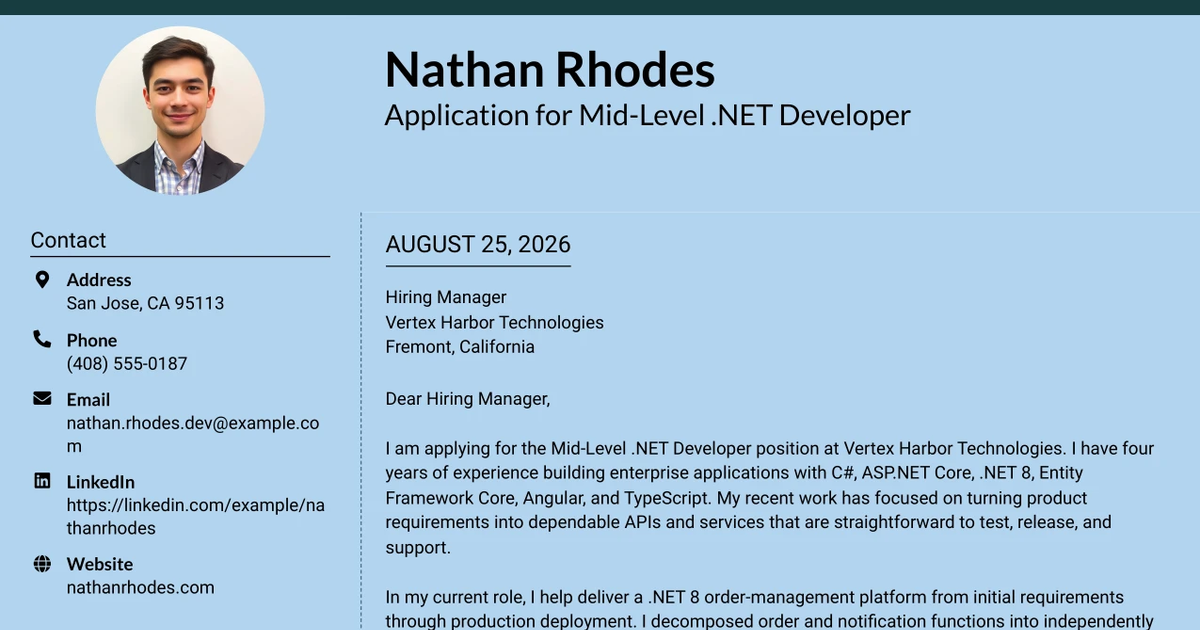This screenshot has height=630, width=1200.
Task: Click the AUGUST 25, 2026 date
Action: coord(478,244)
